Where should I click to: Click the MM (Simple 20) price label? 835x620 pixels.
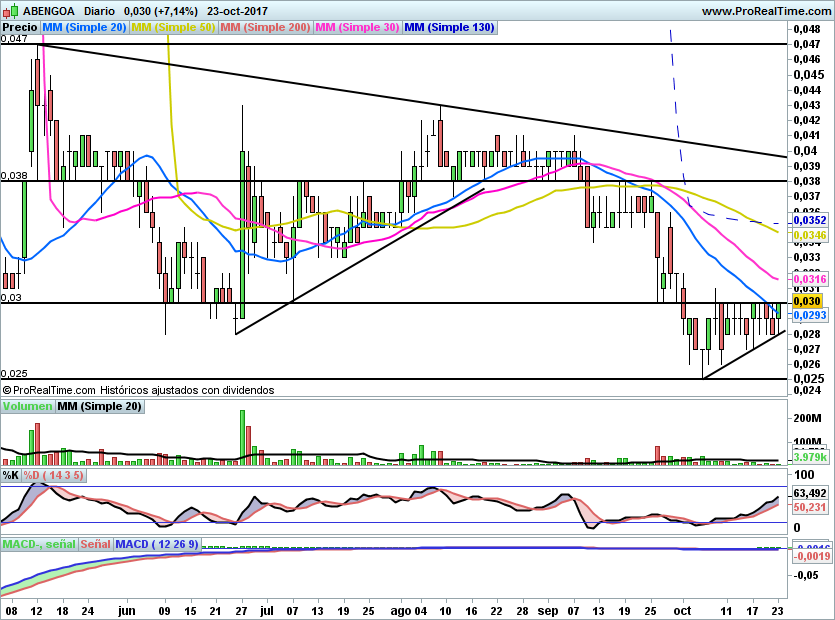click(84, 28)
